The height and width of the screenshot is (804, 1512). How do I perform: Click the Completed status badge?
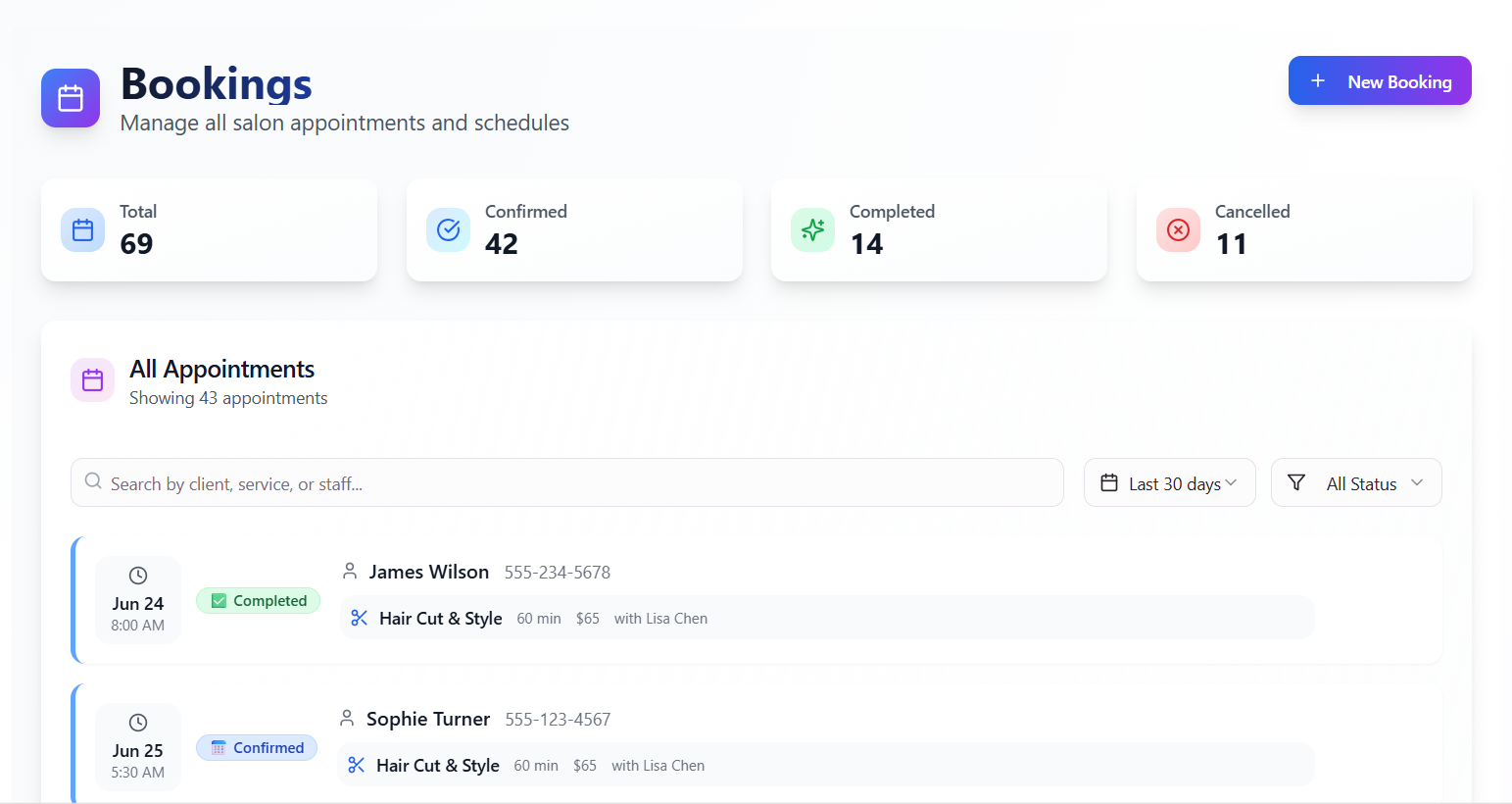(x=259, y=601)
